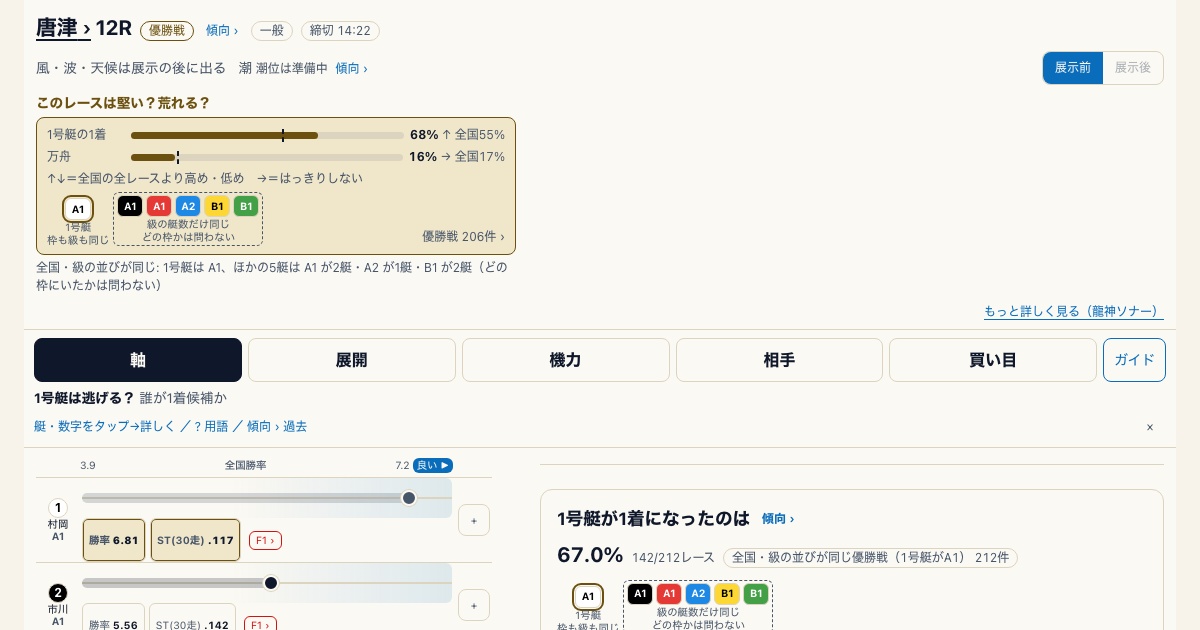Image resolution: width=1200 pixels, height=630 pixels.
Task: Open 傾向 › 過去 link in hint line
Action: (x=277, y=426)
